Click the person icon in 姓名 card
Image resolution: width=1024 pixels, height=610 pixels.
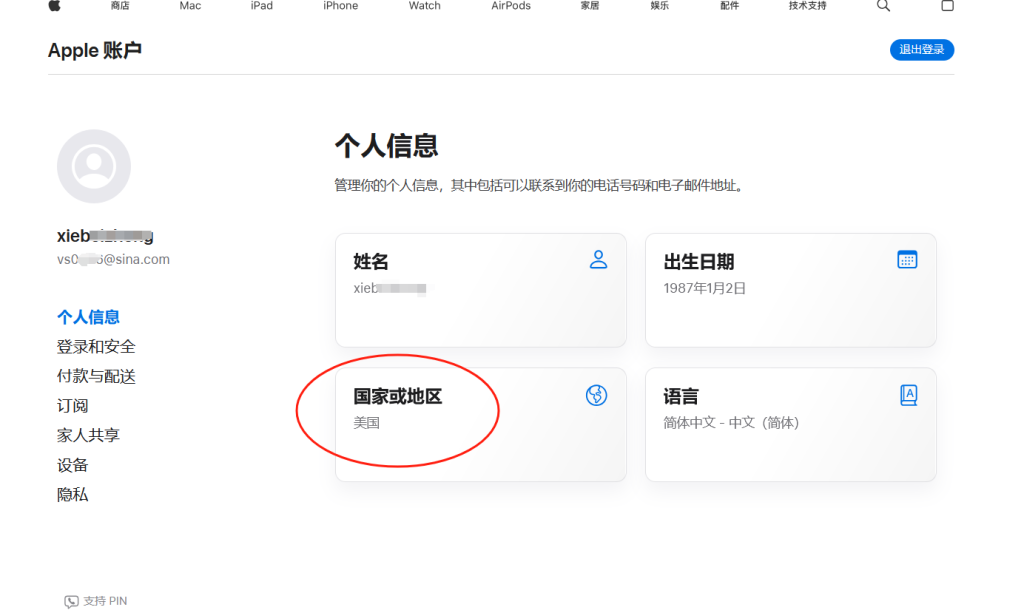click(x=598, y=260)
